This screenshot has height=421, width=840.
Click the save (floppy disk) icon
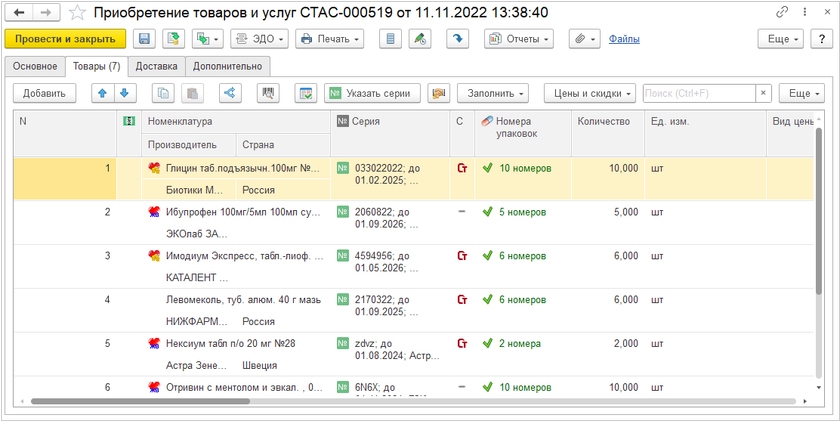[x=144, y=39]
